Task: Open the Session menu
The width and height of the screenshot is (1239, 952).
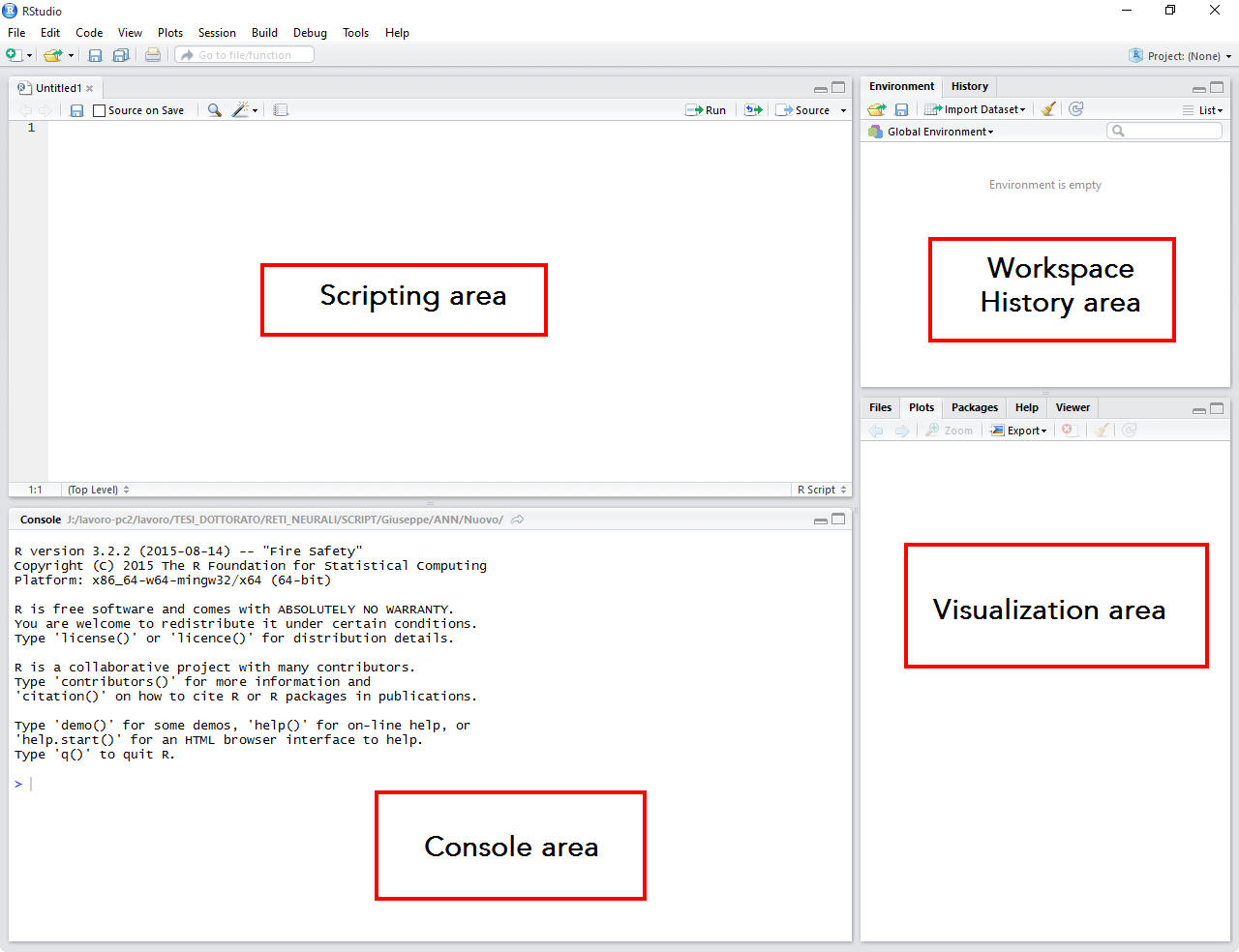Action: click(x=217, y=32)
